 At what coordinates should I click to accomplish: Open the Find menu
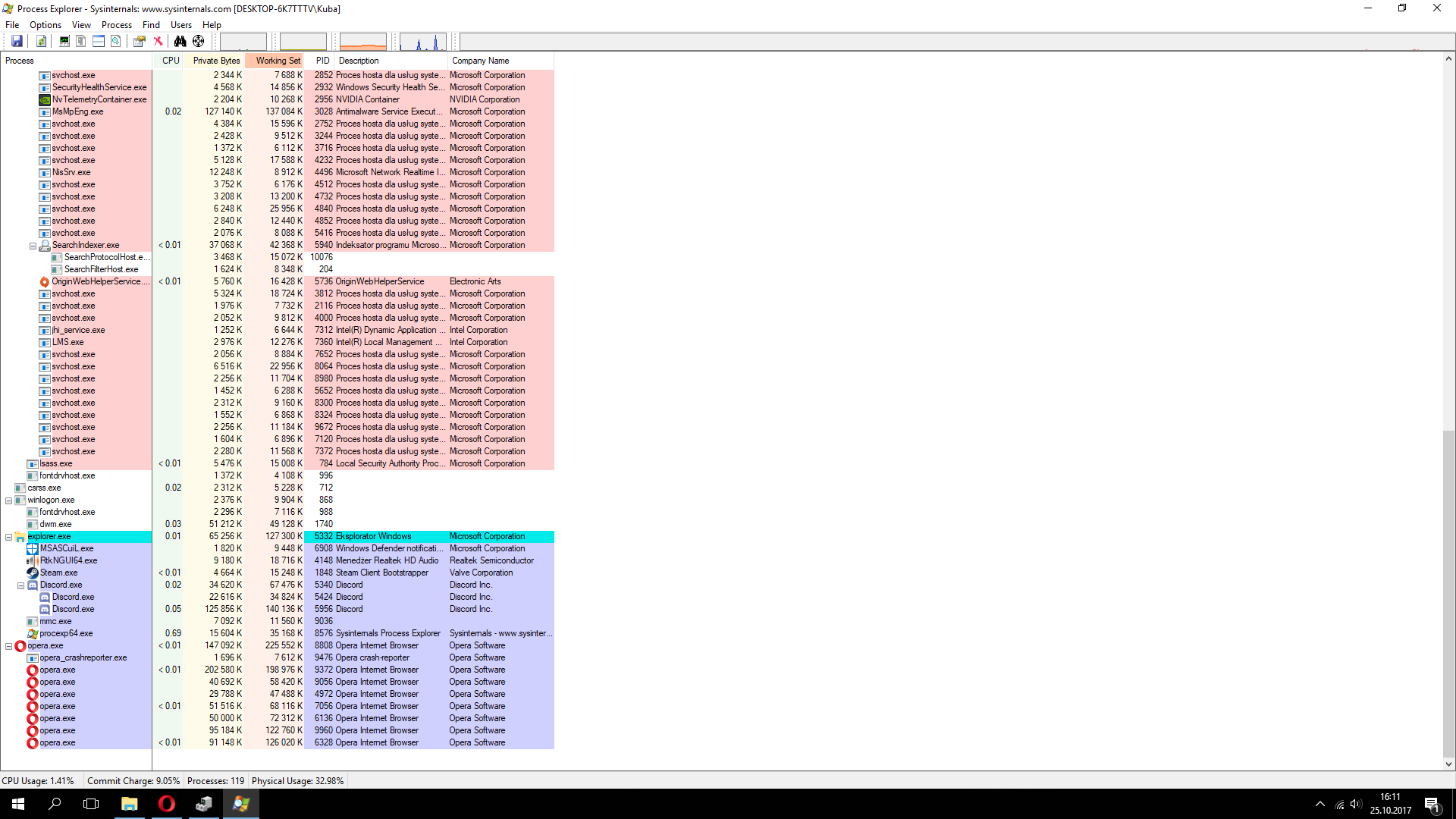point(151,25)
